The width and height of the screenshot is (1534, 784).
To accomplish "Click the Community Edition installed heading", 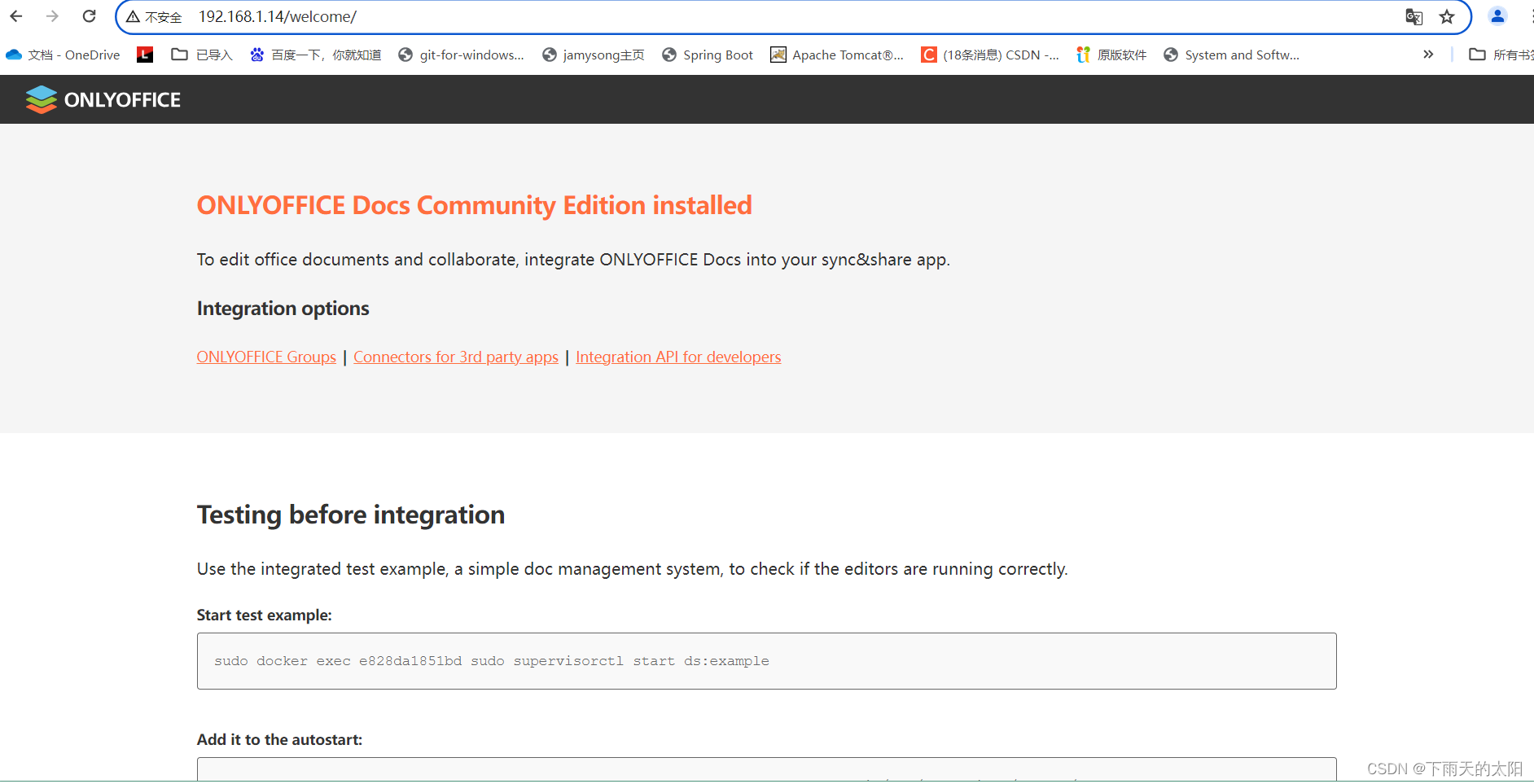I will point(475,205).
